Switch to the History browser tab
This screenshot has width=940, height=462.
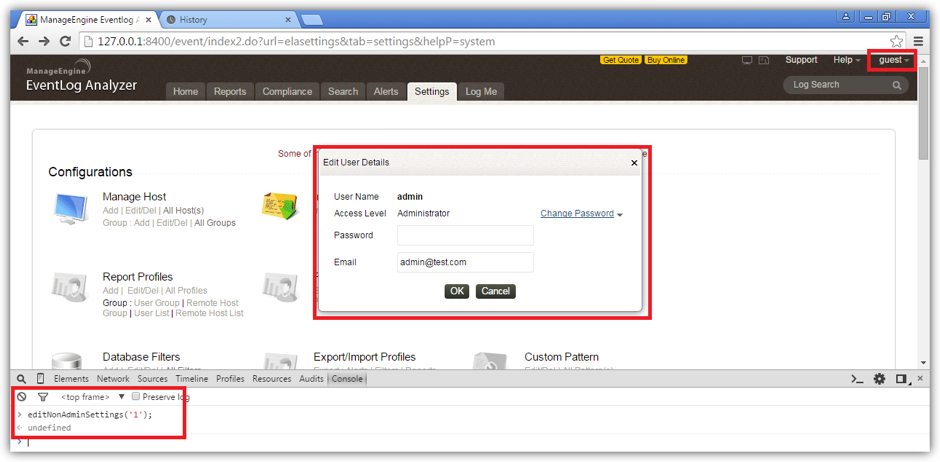(228, 20)
